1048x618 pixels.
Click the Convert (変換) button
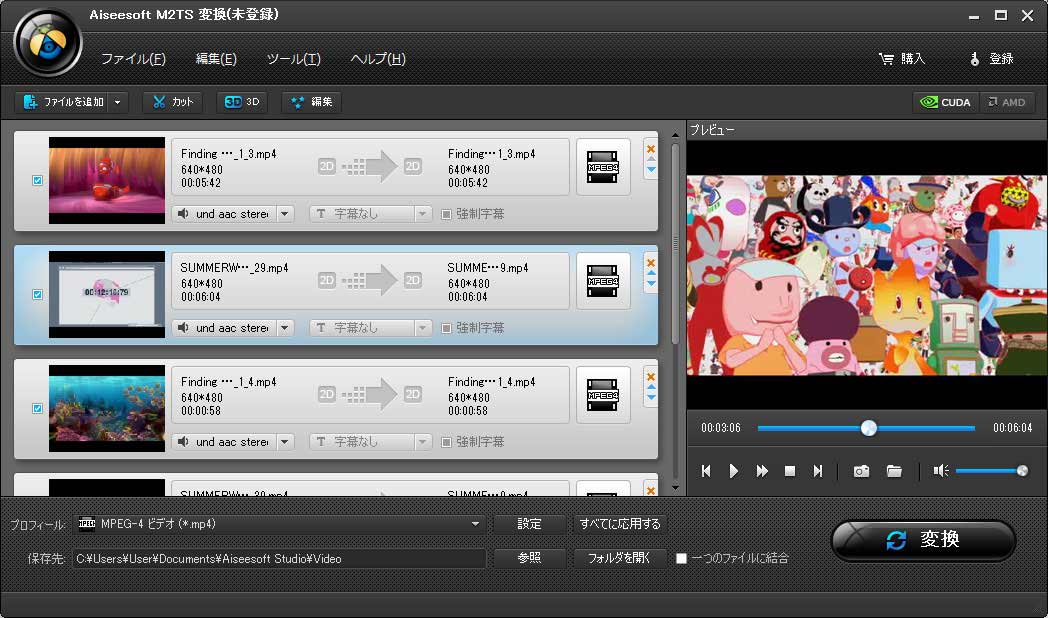click(923, 540)
